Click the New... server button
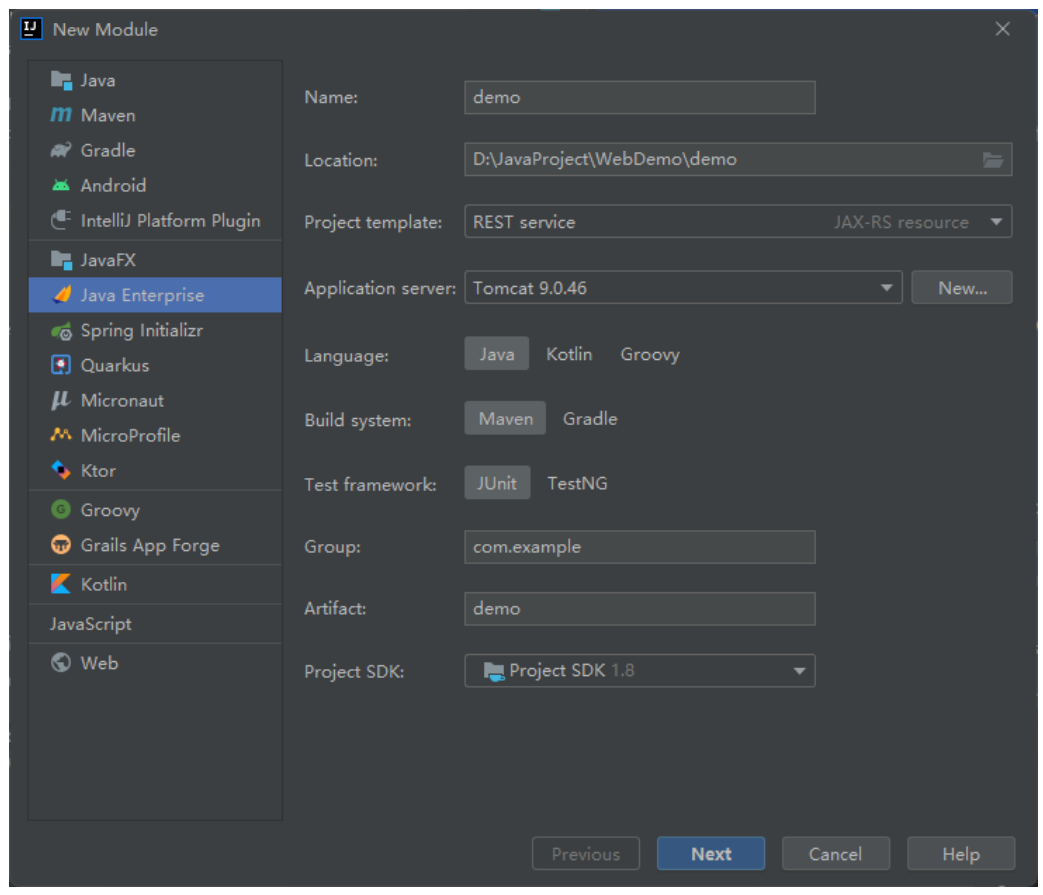The width and height of the screenshot is (1043, 895). (962, 288)
